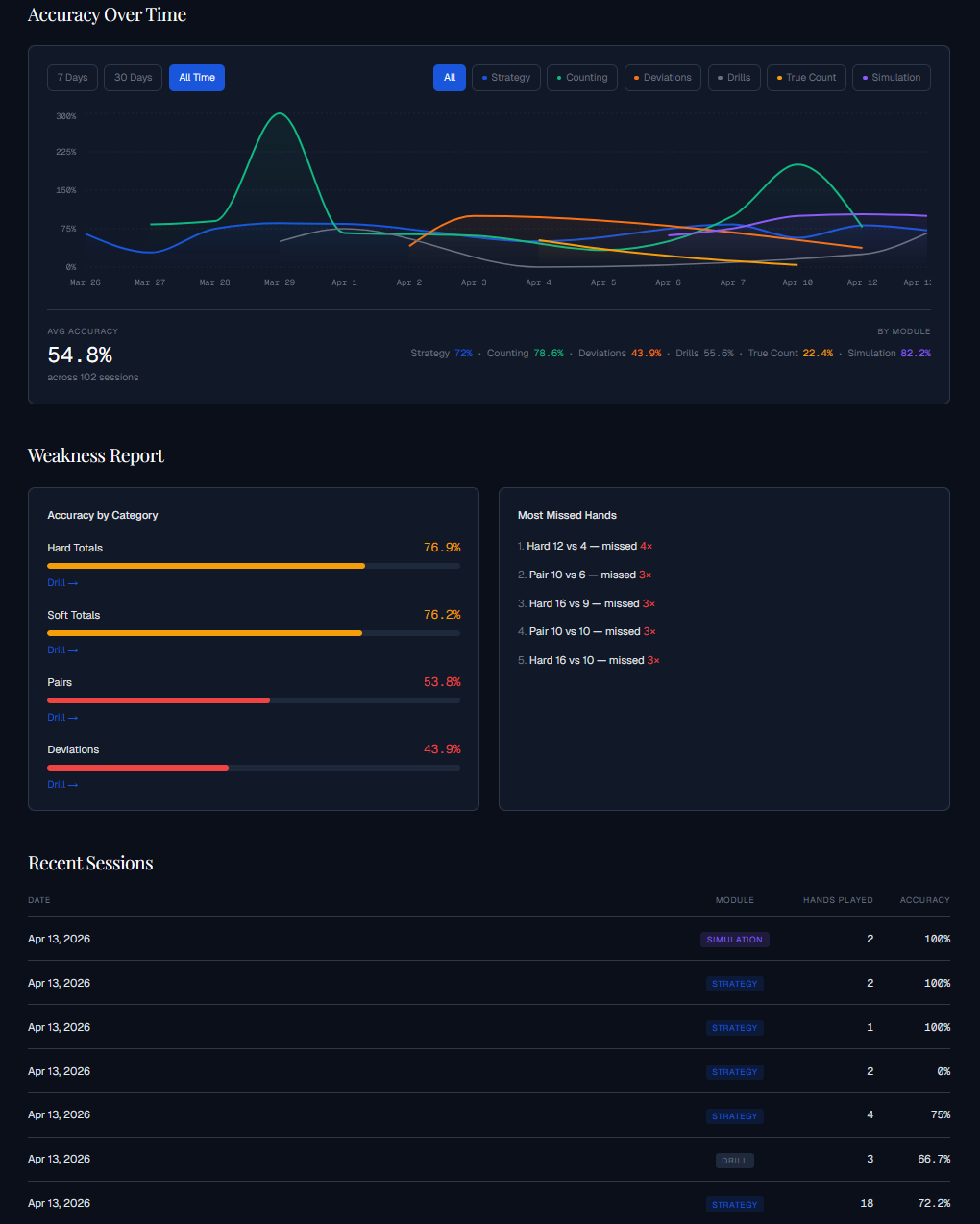This screenshot has height=1224, width=980.
Task: Select missed hand Hard 16 vs 9
Action: click(587, 603)
